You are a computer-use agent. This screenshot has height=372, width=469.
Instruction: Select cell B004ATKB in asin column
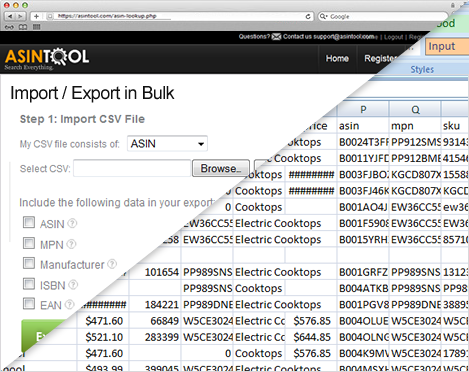363,288
